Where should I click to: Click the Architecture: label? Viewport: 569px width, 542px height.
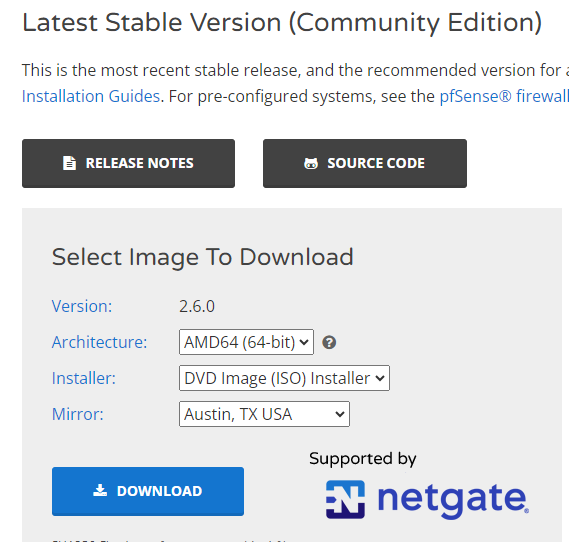point(99,342)
